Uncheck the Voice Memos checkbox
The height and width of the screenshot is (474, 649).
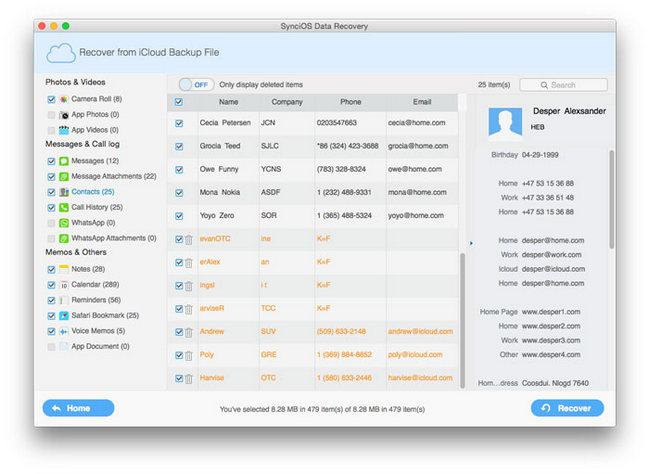click(51, 331)
